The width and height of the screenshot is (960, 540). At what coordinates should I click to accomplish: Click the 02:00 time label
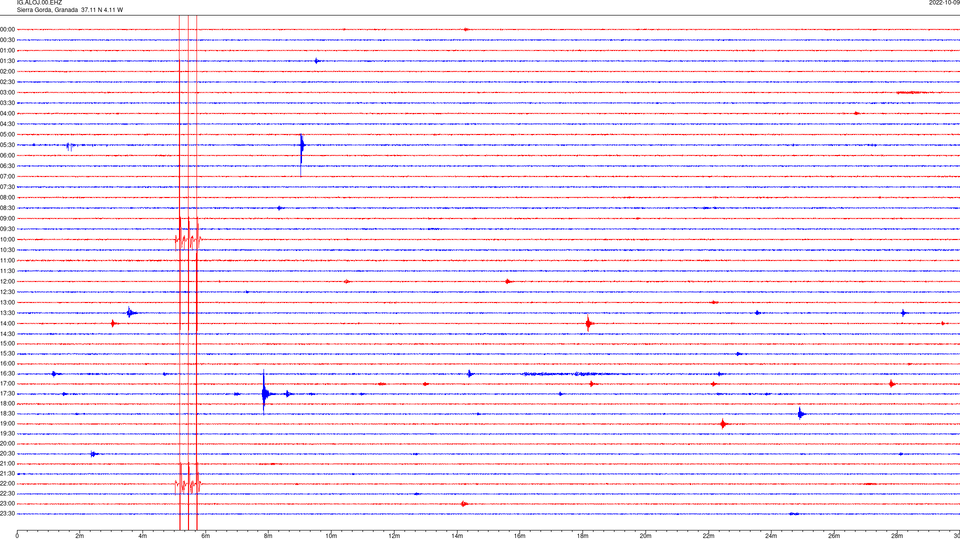pyautogui.click(x=8, y=72)
